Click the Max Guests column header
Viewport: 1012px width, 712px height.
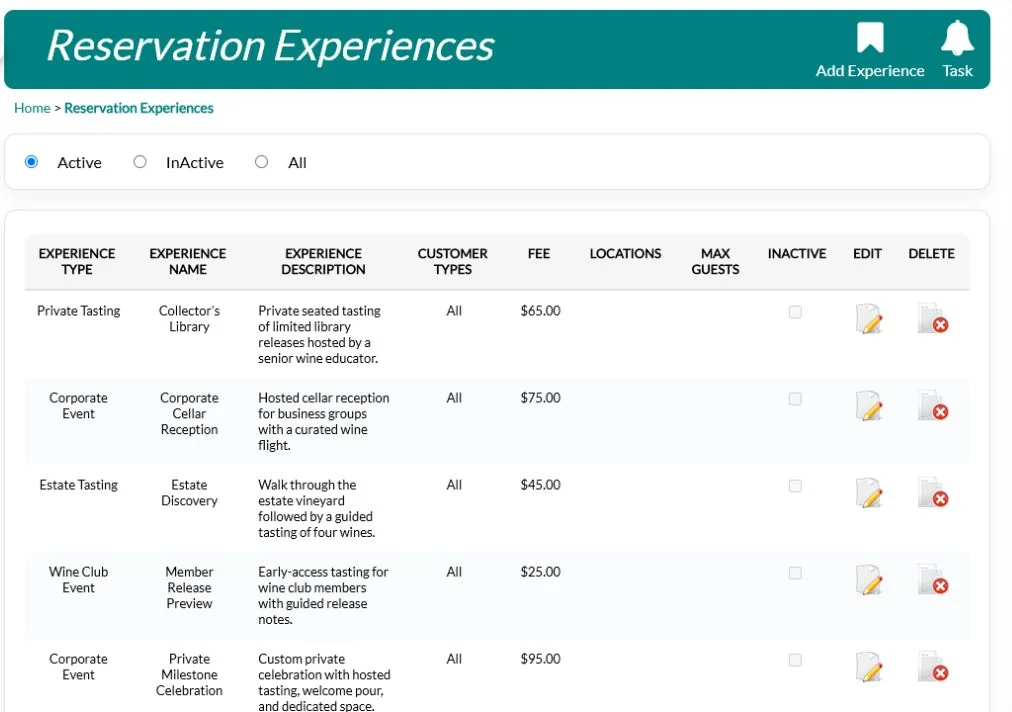(715, 261)
